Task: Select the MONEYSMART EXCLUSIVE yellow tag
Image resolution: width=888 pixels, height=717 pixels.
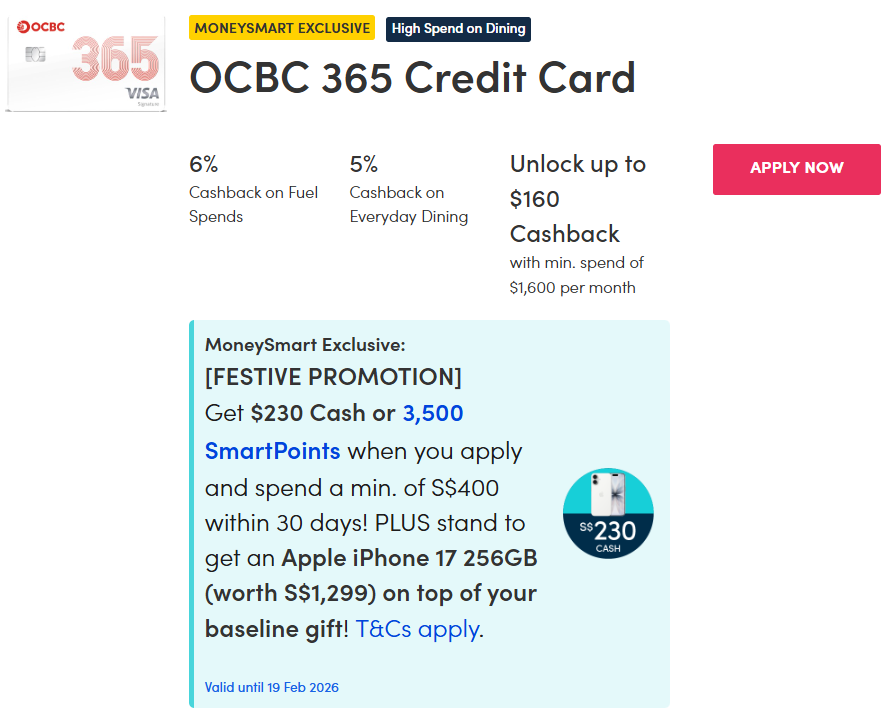Action: click(x=282, y=28)
